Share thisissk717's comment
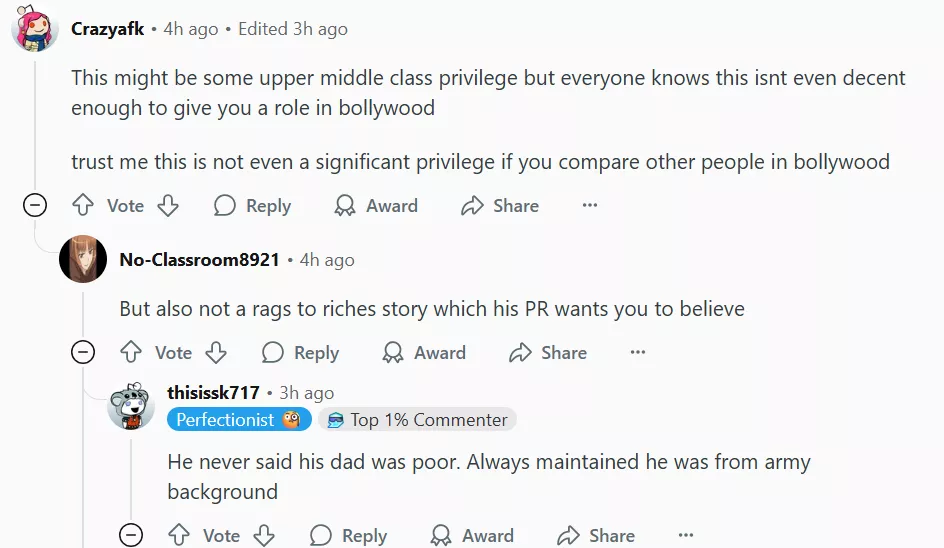This screenshot has height=548, width=944. pos(596,536)
